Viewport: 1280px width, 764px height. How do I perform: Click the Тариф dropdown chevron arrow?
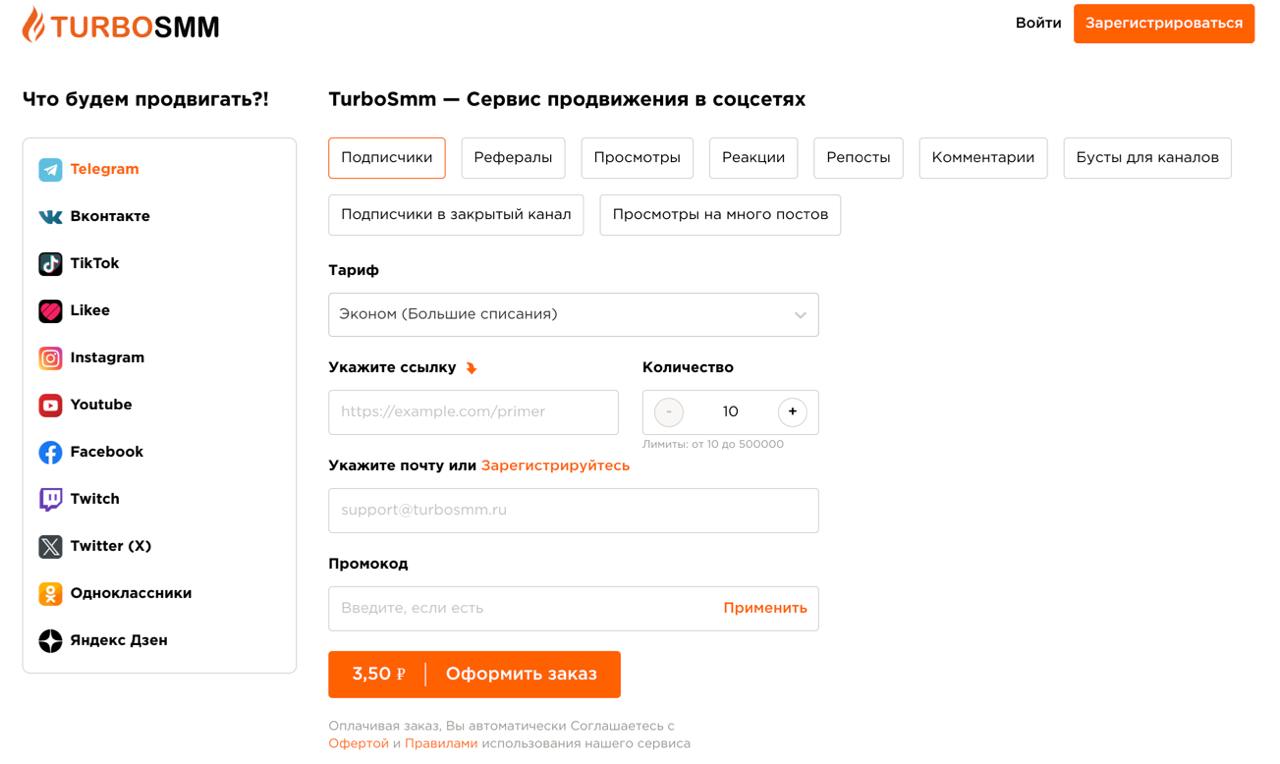800,315
